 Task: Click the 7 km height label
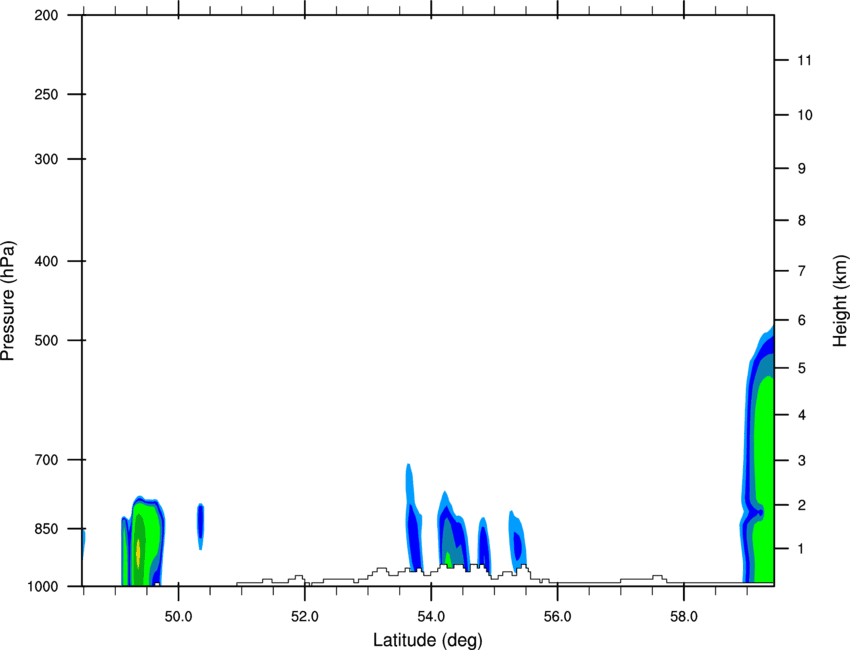point(802,270)
